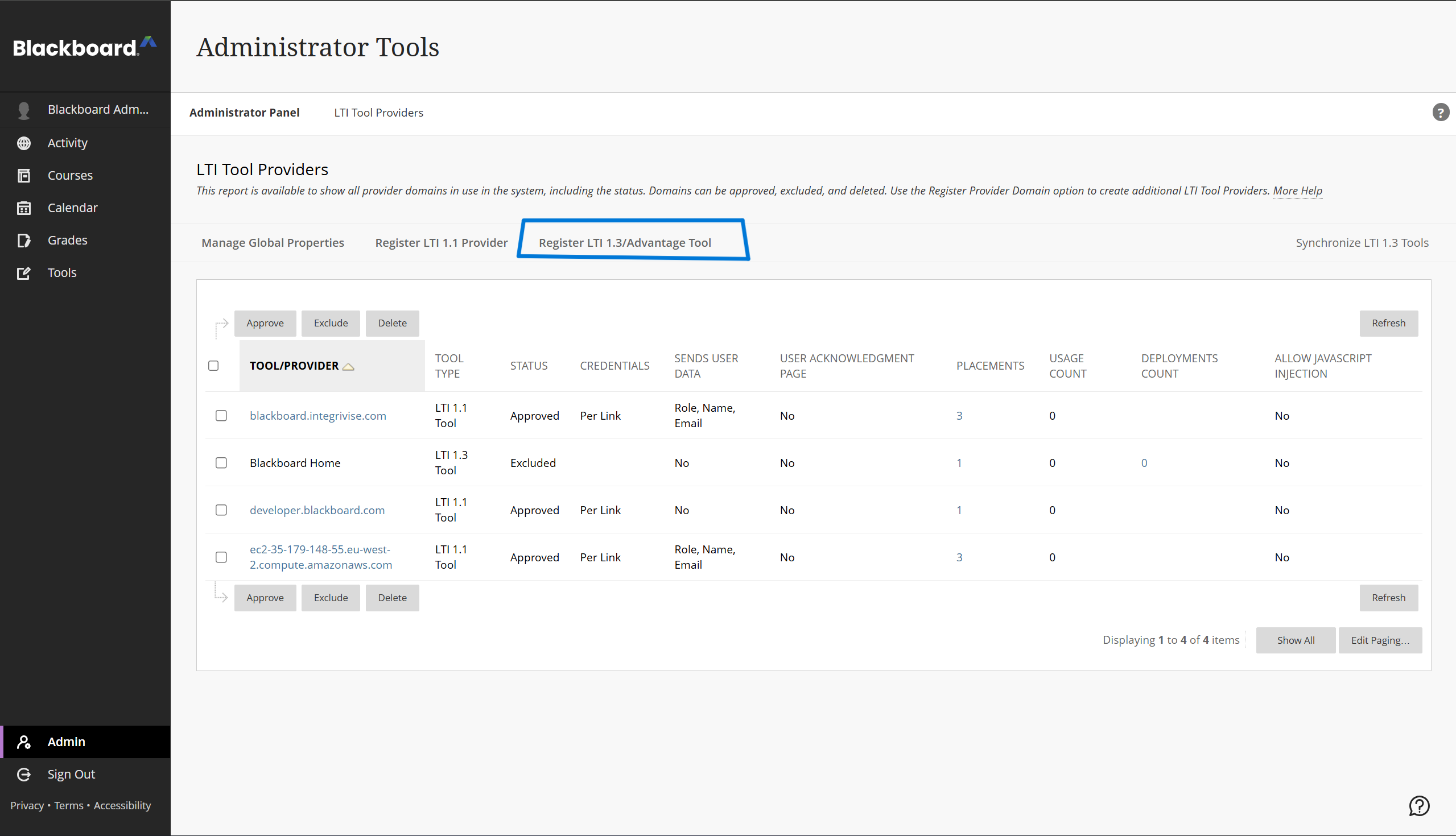Open Register LTI 1.1 Provider
Image resolution: width=1456 pixels, height=836 pixels.
point(442,242)
